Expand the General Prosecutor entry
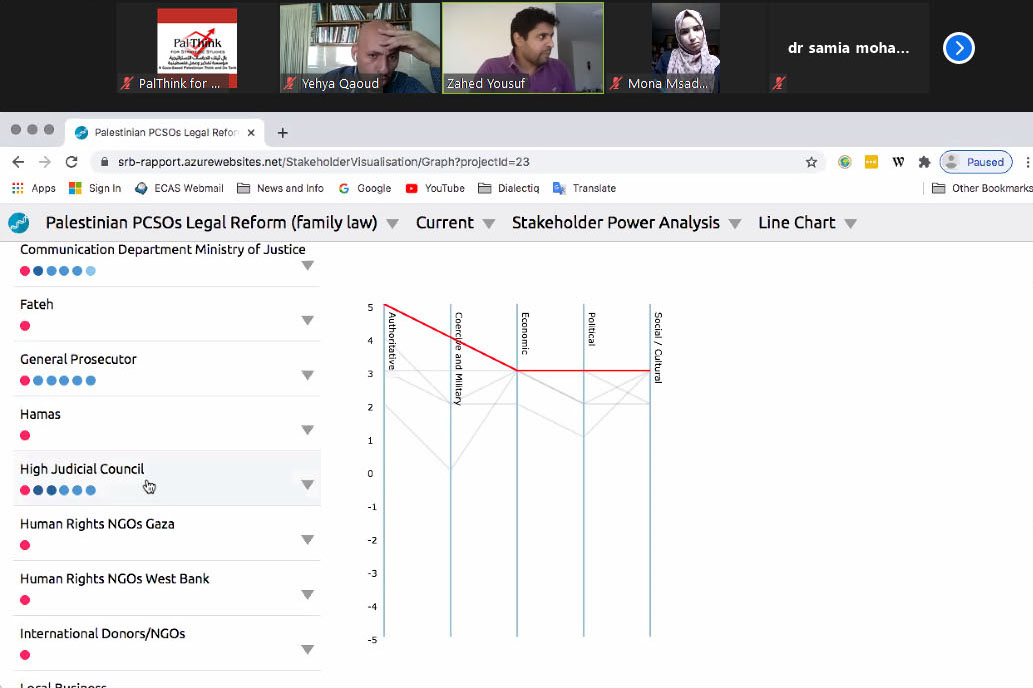 tap(308, 375)
